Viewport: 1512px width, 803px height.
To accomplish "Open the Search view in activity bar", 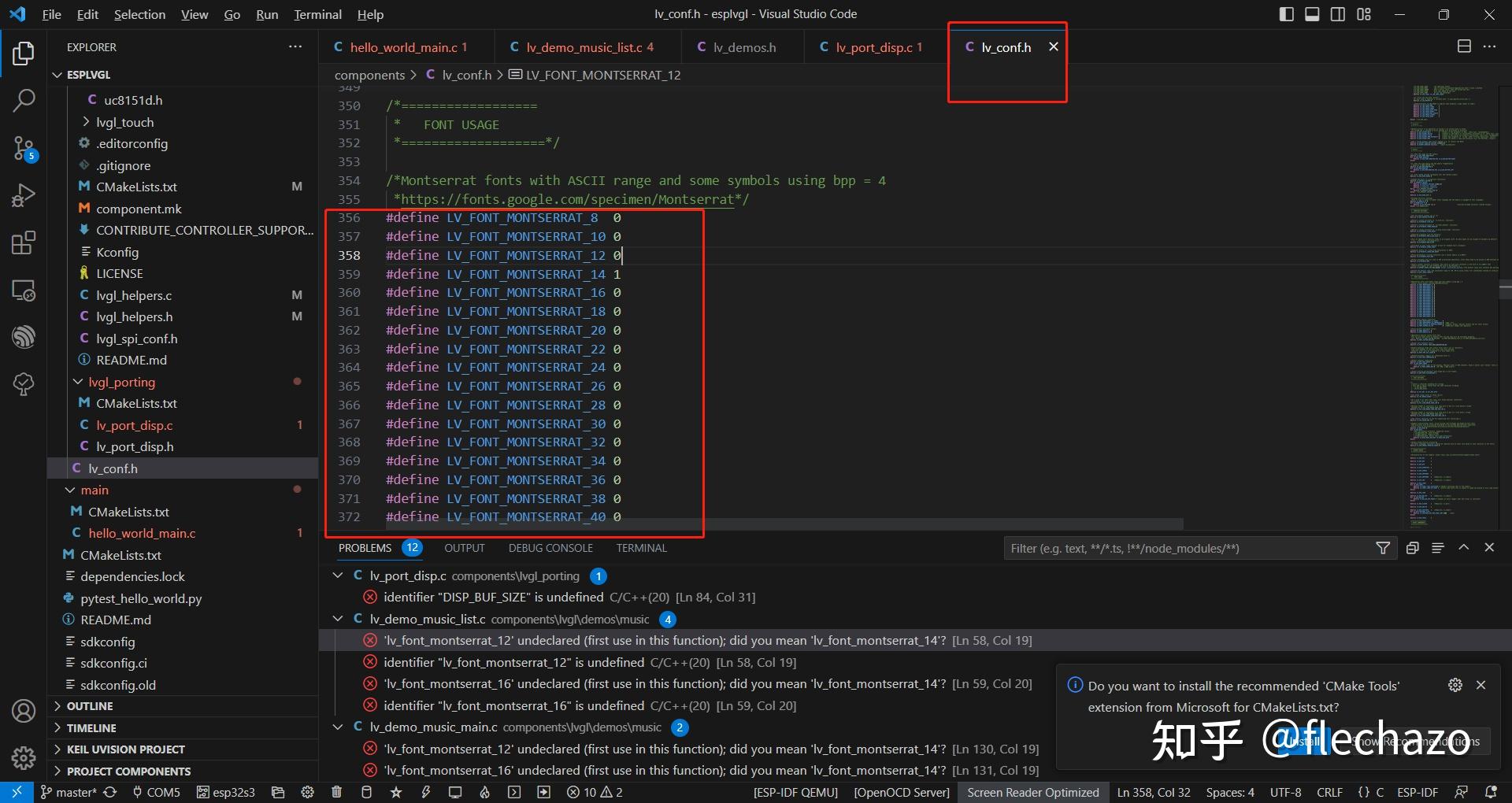I will [x=24, y=100].
